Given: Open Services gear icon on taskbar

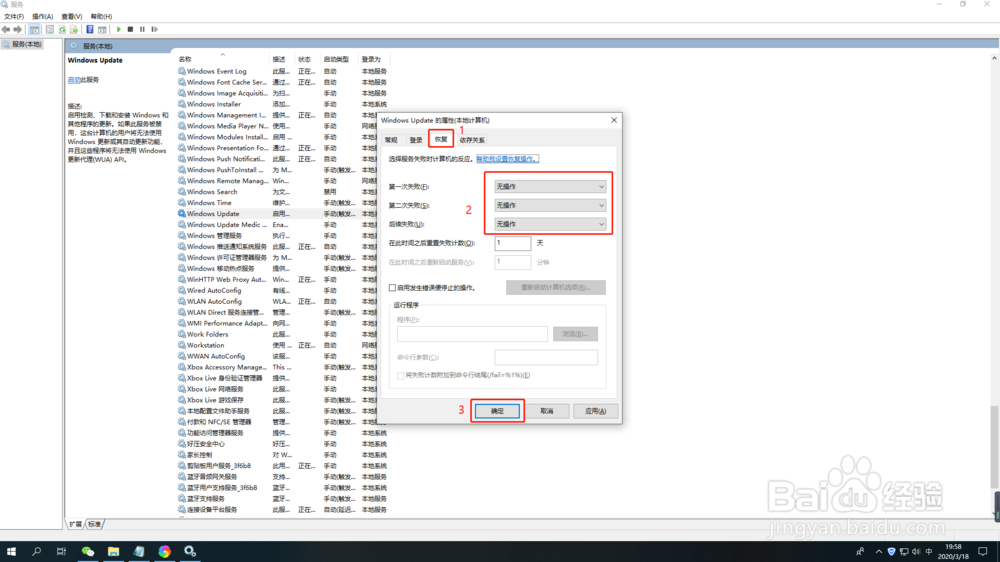Looking at the screenshot, I should [190, 551].
